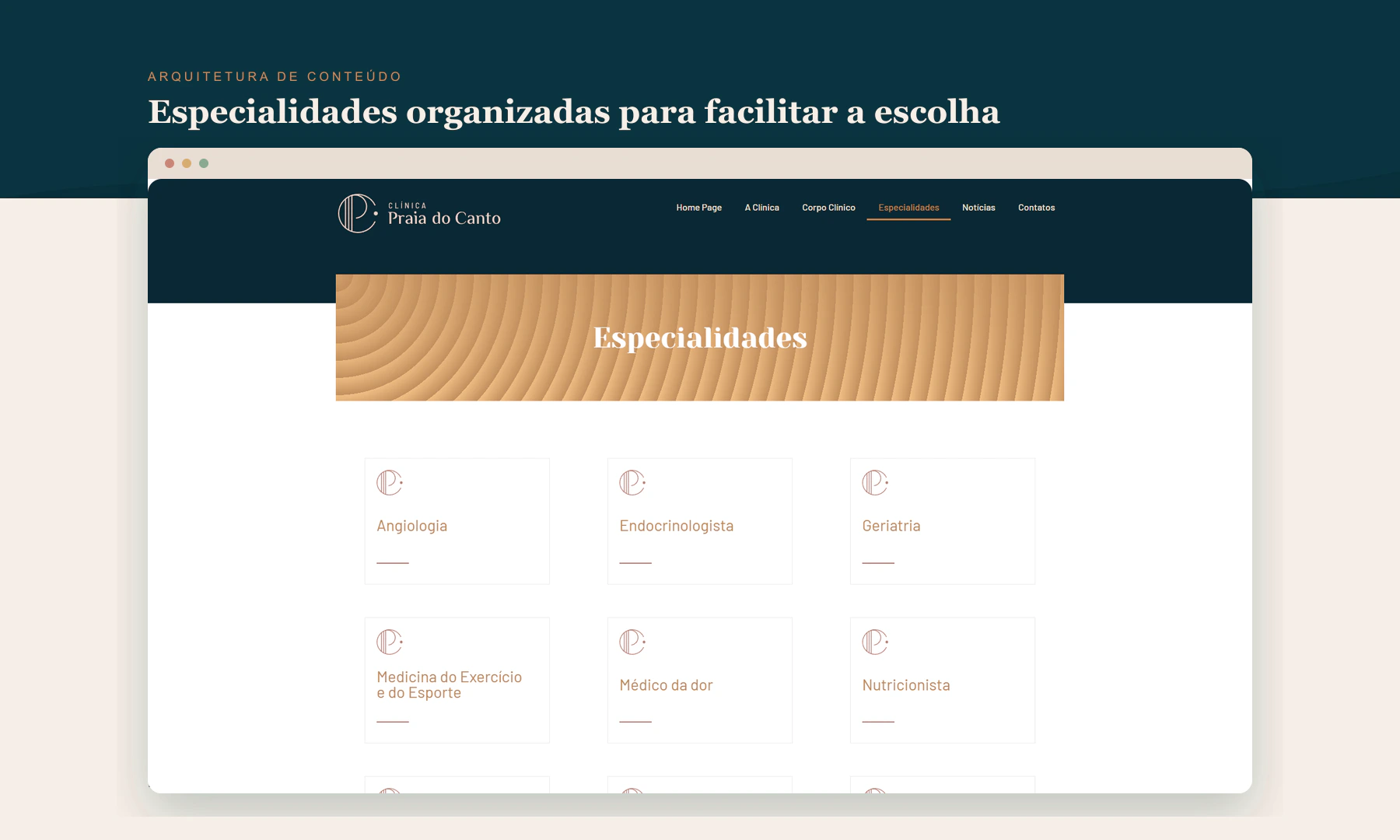The image size is (1400, 840).
Task: Open the Corpo Clínico menu item
Action: click(x=828, y=208)
